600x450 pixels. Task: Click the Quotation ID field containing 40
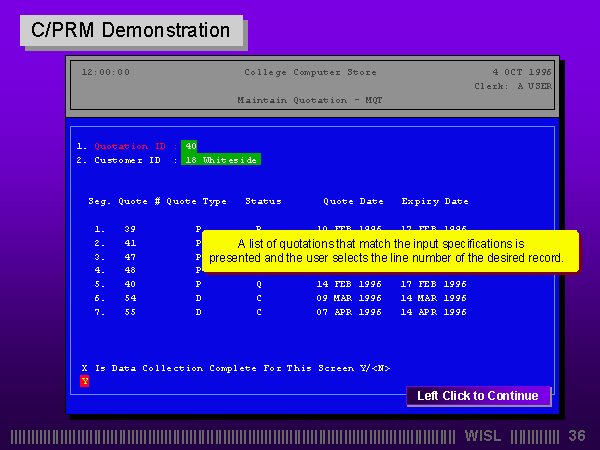tap(190, 146)
